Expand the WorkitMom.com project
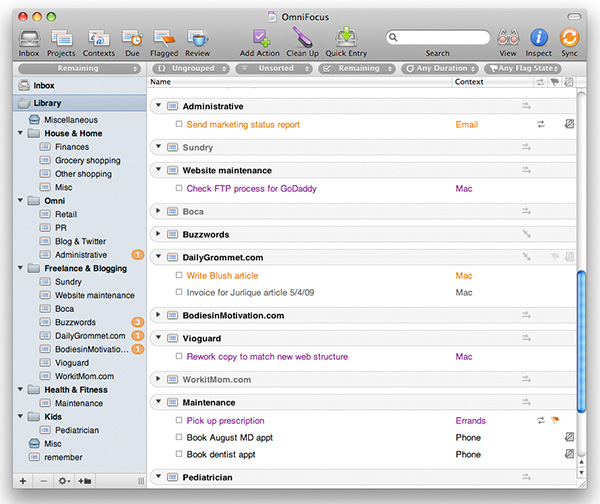The image size is (600, 504). coord(158,379)
